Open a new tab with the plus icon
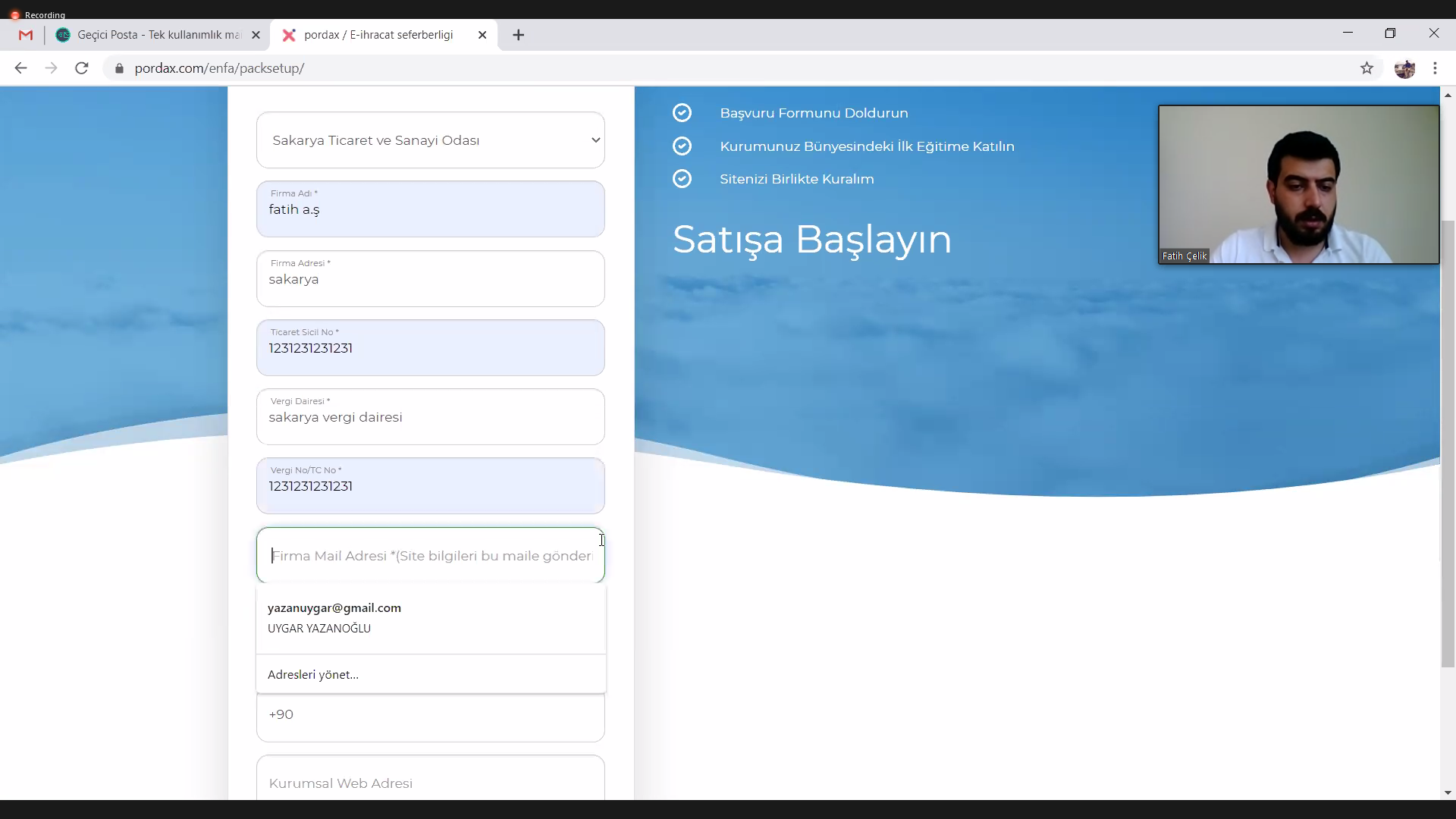 [519, 35]
